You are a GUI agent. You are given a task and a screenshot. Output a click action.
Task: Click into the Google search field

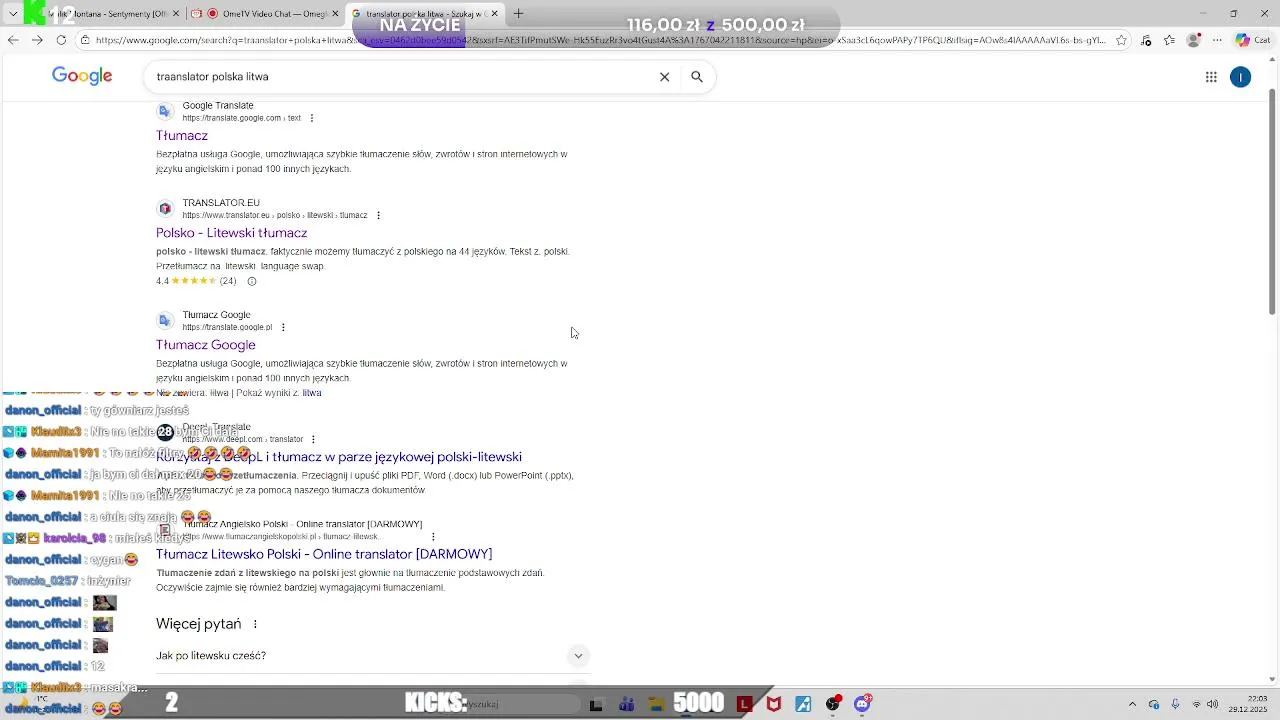(400, 77)
